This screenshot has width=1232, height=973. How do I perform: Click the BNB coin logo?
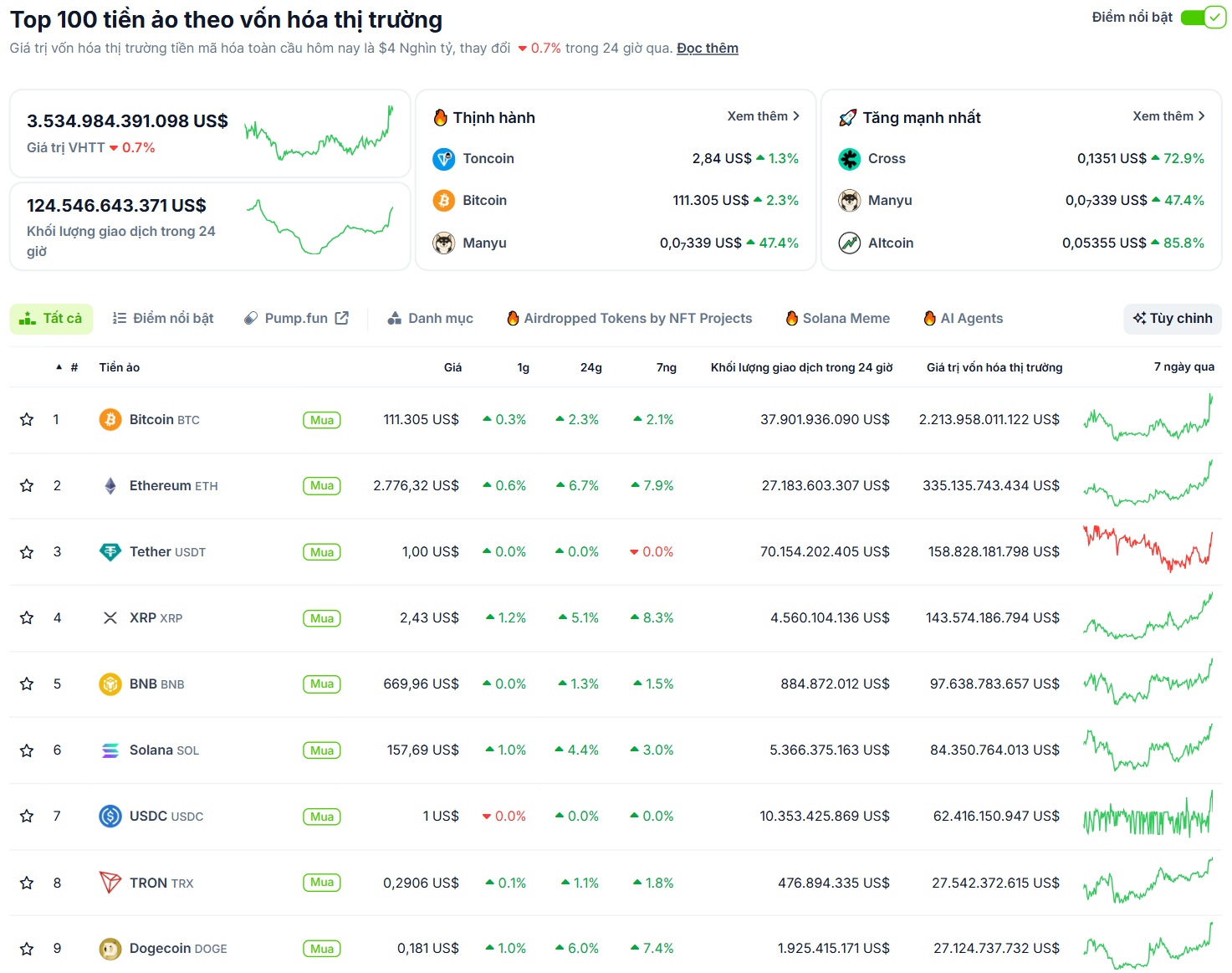pos(110,684)
